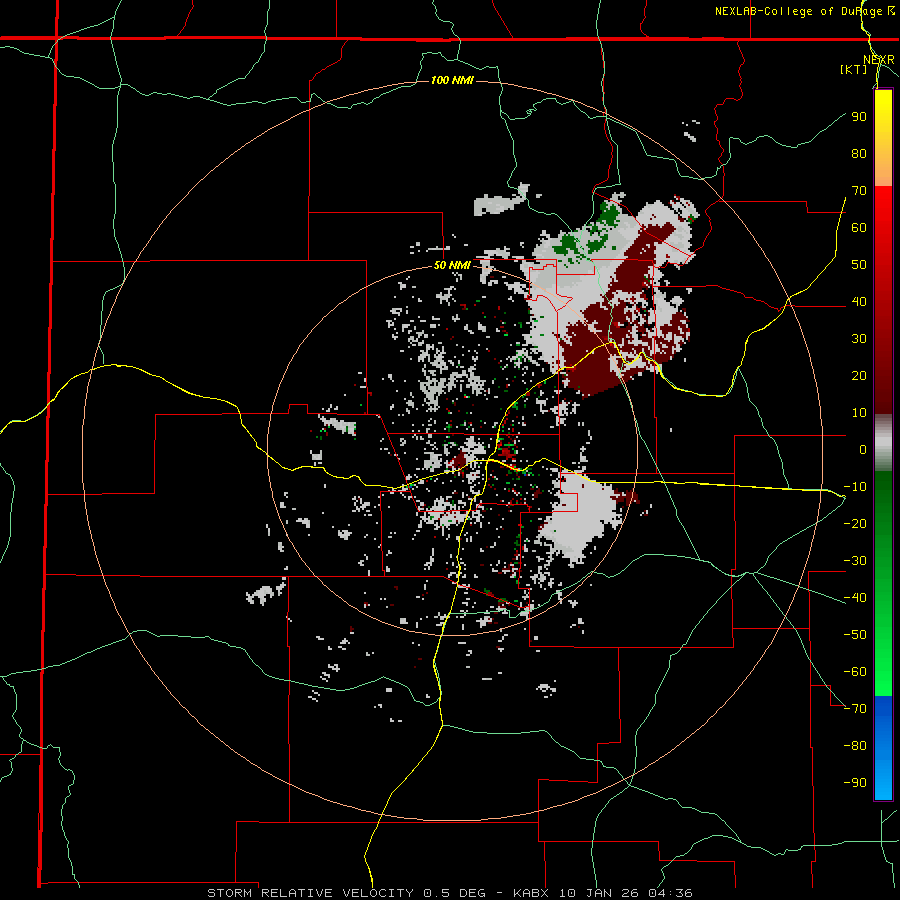Image resolution: width=900 pixels, height=900 pixels.
Task: Click the gray zero-velocity segment of color bar
Action: tap(883, 443)
